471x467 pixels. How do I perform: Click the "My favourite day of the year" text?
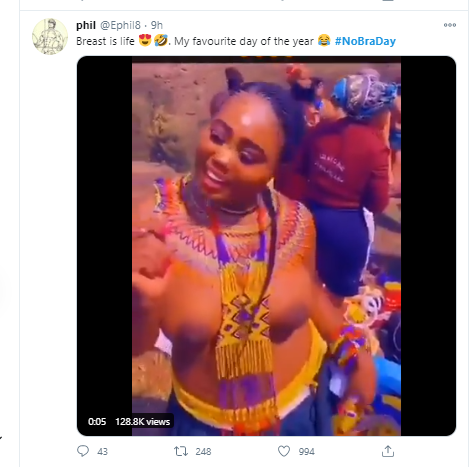pos(244,41)
